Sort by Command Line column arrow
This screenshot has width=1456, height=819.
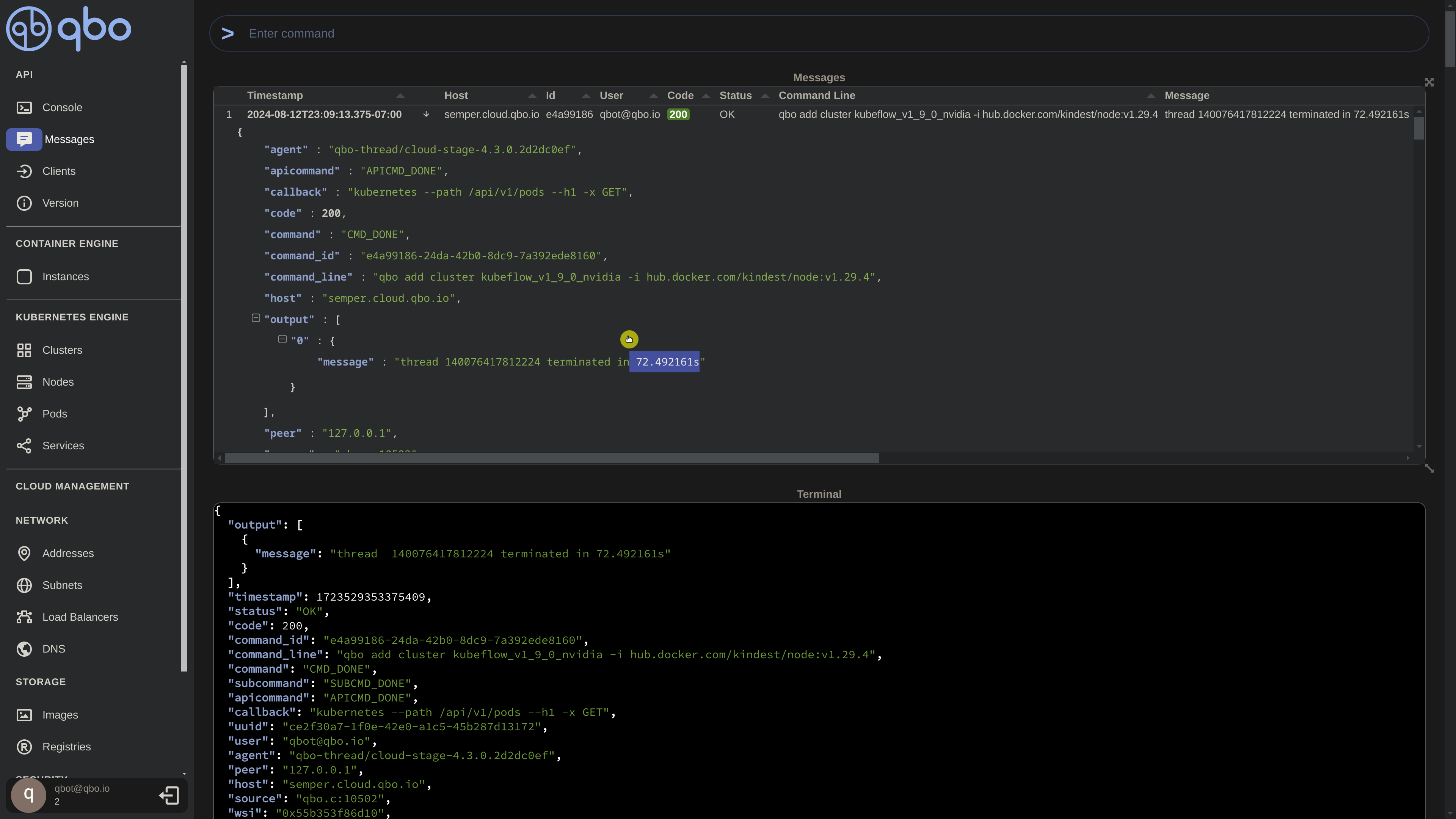1150,96
